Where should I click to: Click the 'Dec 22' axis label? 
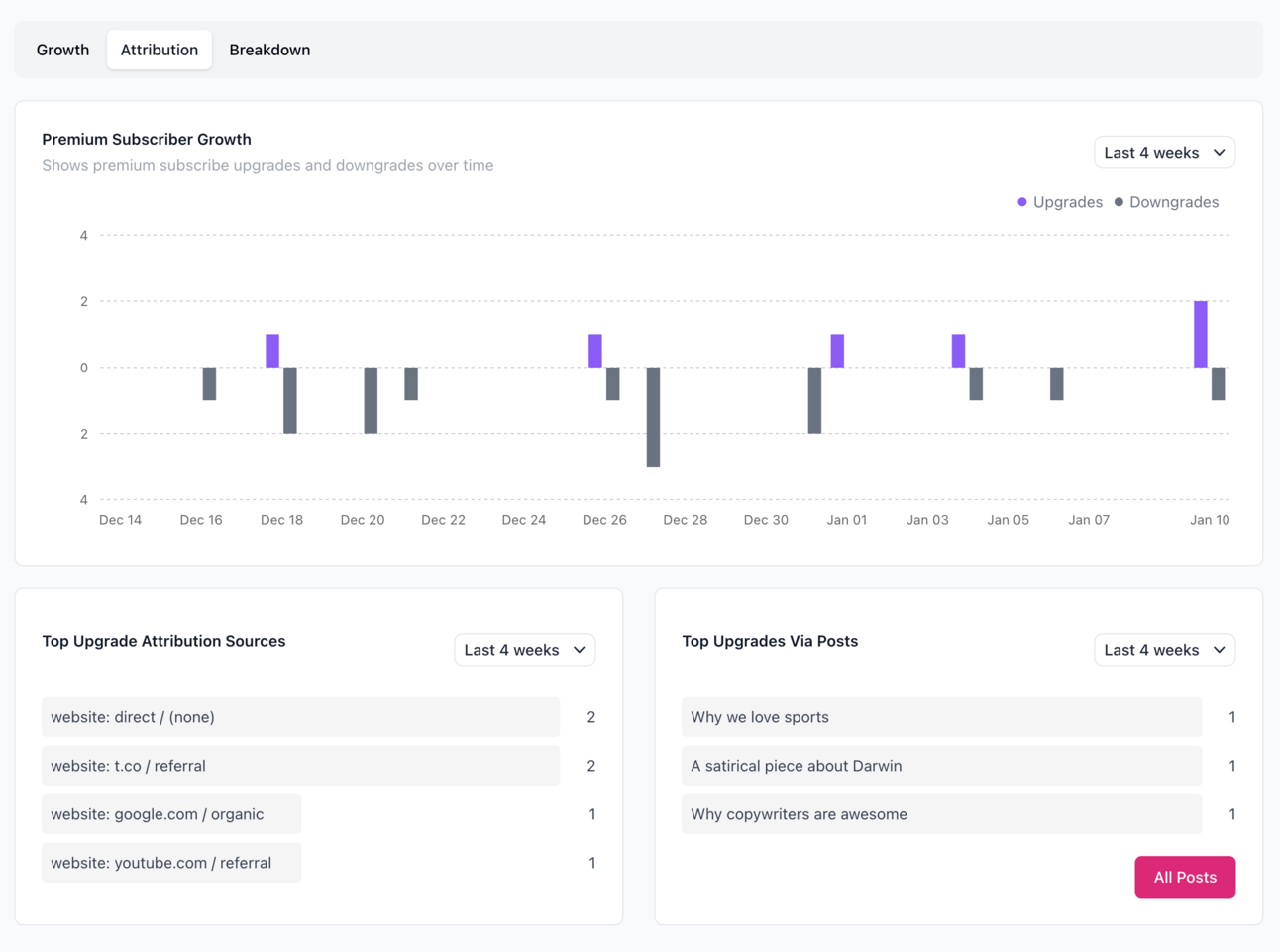(x=443, y=520)
